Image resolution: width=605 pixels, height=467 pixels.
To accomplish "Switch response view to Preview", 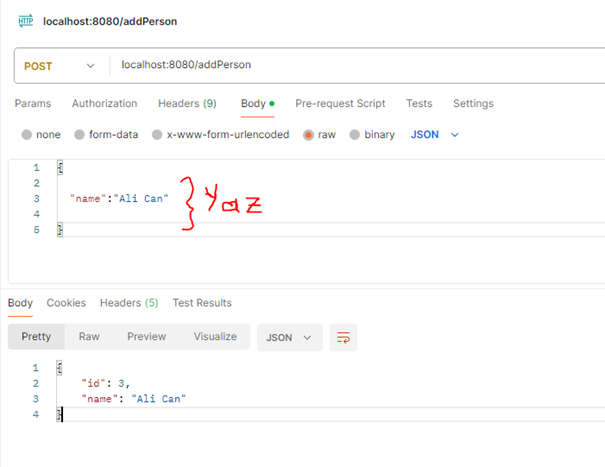I will [146, 337].
